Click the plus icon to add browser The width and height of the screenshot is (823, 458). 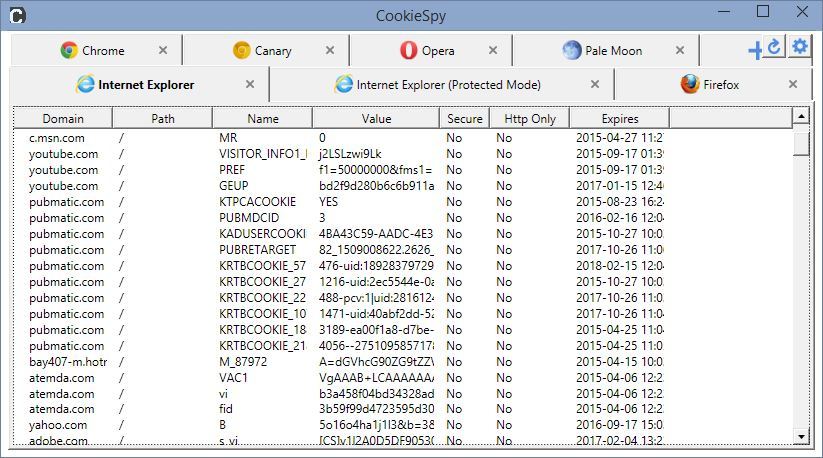coord(755,51)
